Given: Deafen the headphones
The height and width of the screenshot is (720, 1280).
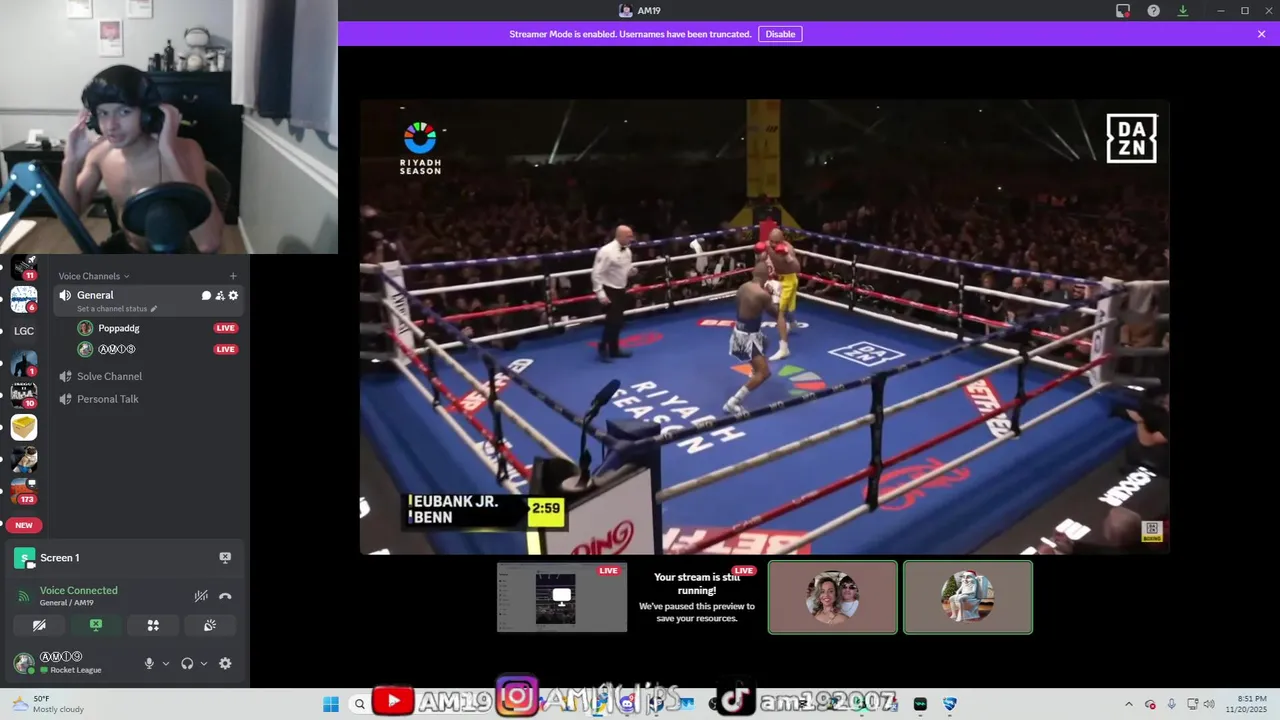Looking at the screenshot, I should point(187,663).
